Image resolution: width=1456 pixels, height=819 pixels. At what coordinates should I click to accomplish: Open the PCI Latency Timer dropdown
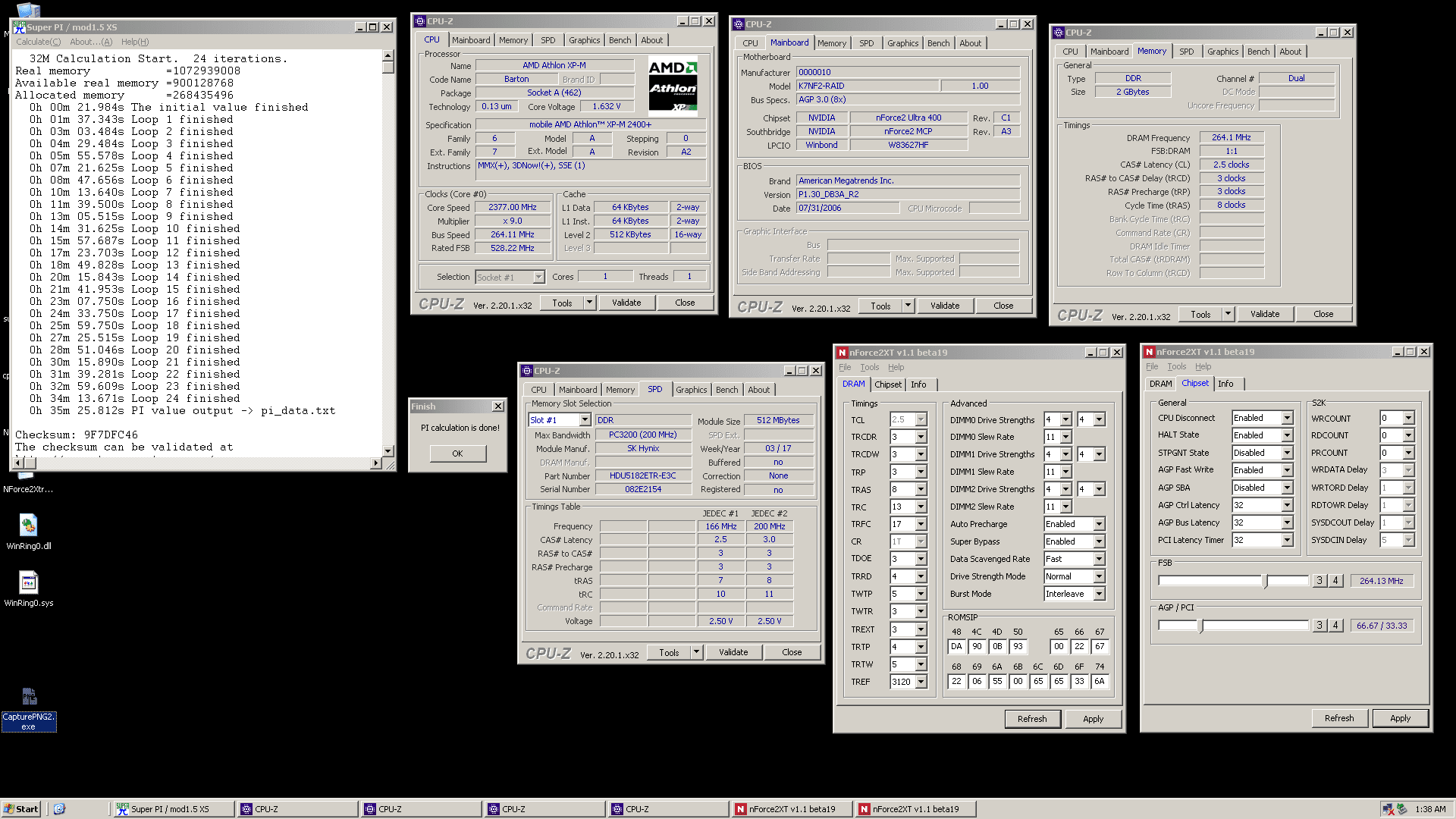coord(1287,540)
